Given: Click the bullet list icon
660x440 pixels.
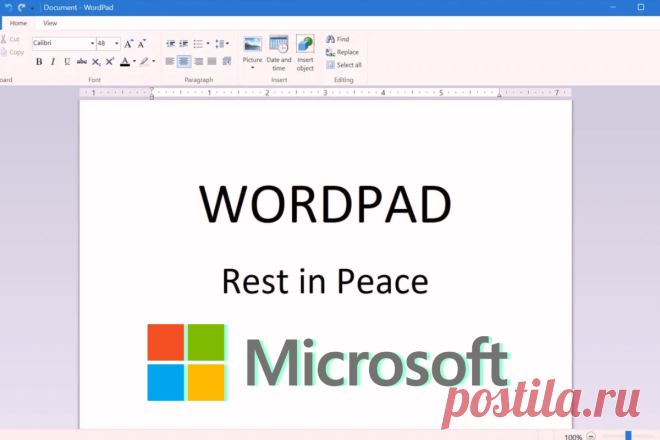Looking at the screenshot, I should click(198, 43).
